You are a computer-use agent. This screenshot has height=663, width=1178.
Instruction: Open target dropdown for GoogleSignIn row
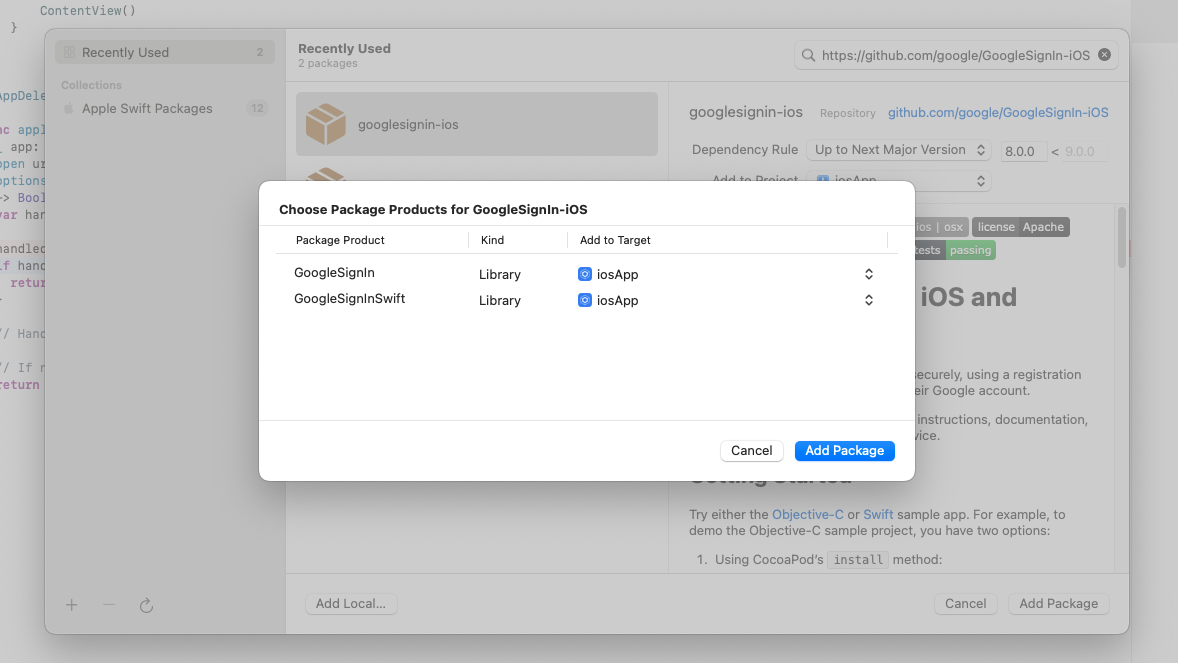click(x=868, y=274)
